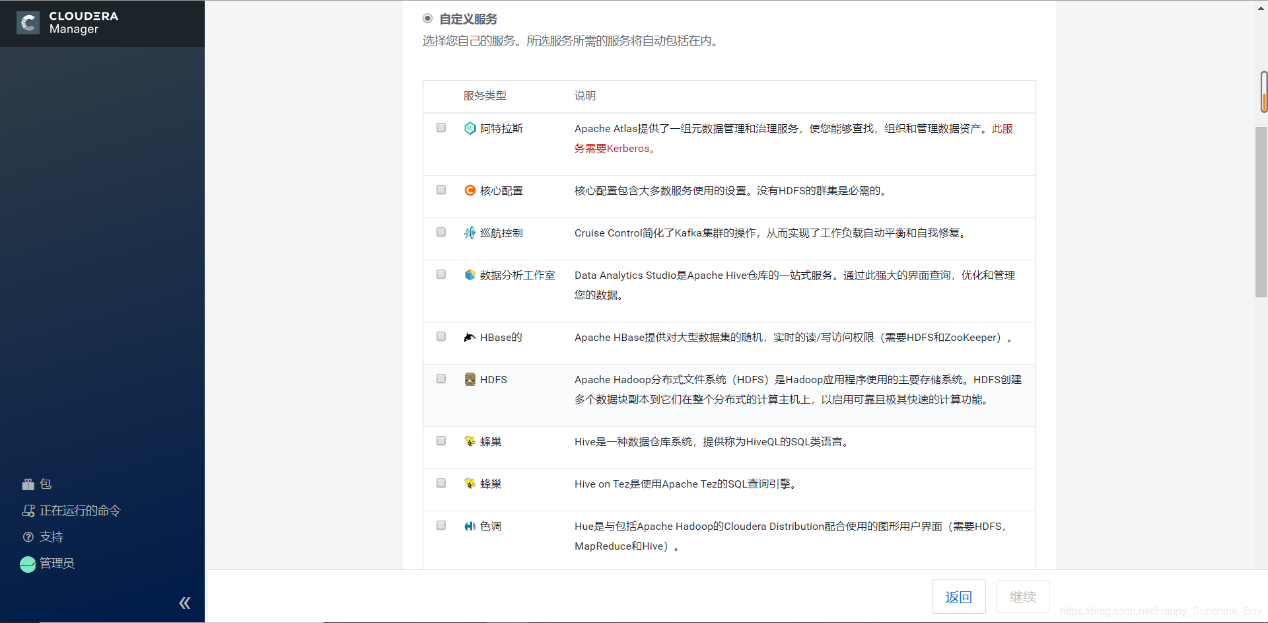Open 包 from the sidebar
The image size is (1268, 623).
pyautogui.click(x=40, y=484)
